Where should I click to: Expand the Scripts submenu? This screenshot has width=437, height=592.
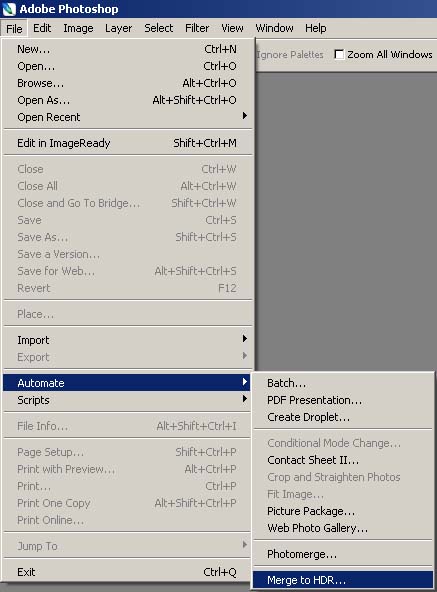(127, 400)
